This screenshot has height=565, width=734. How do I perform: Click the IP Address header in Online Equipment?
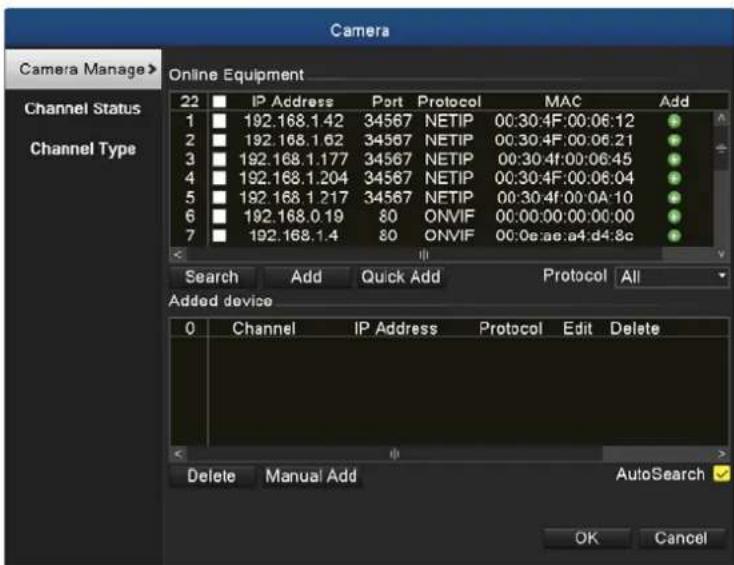coord(293,102)
